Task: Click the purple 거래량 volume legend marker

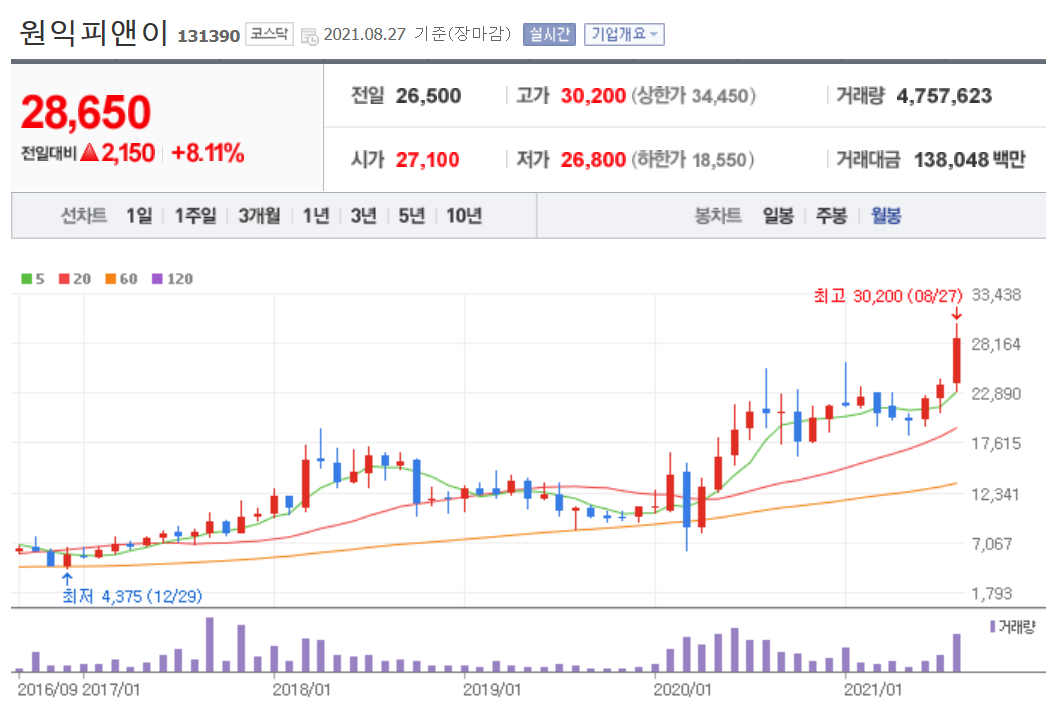Action: pos(993,627)
